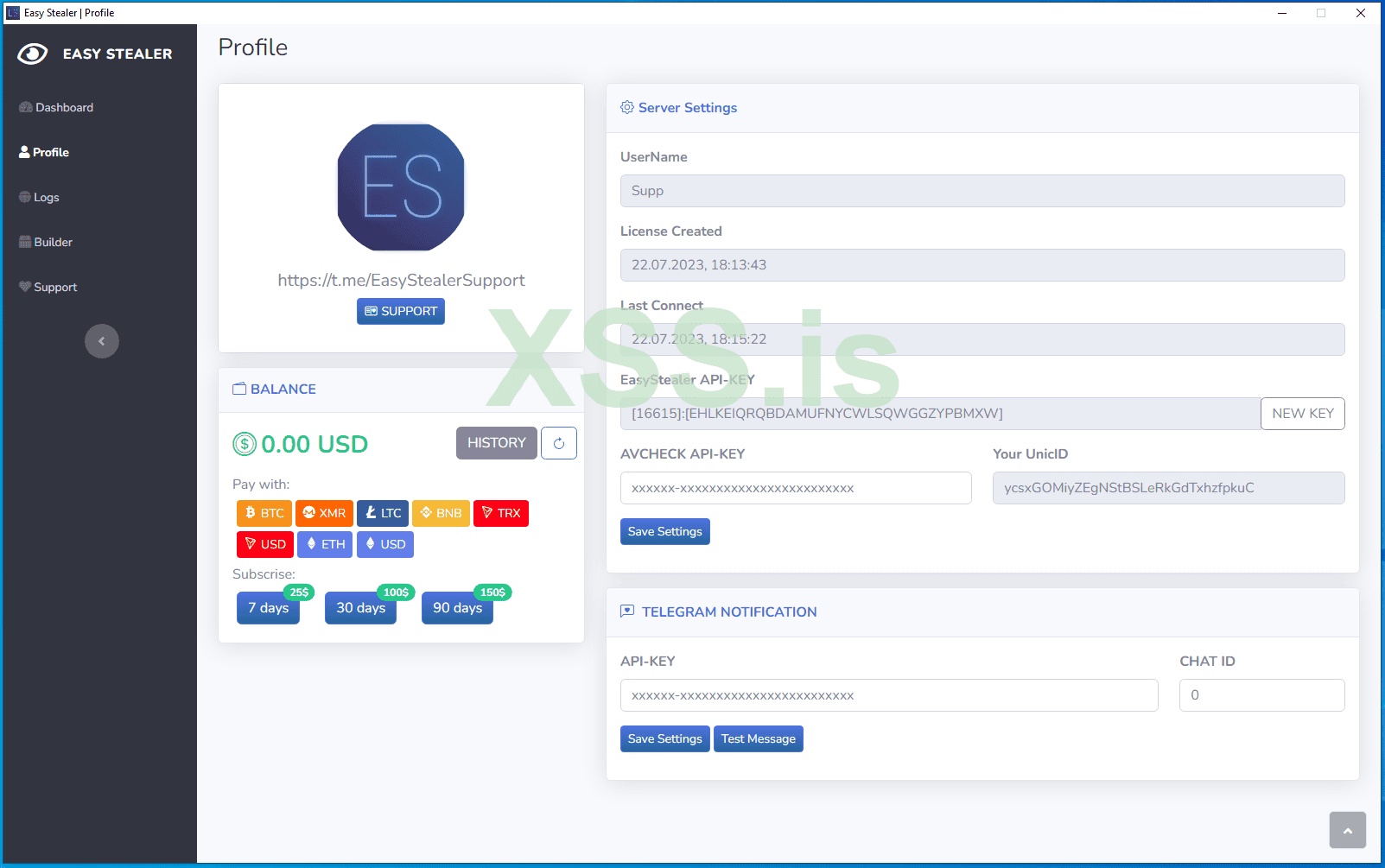Image resolution: width=1385 pixels, height=868 pixels.
Task: Send a Test Message
Action: coord(759,739)
